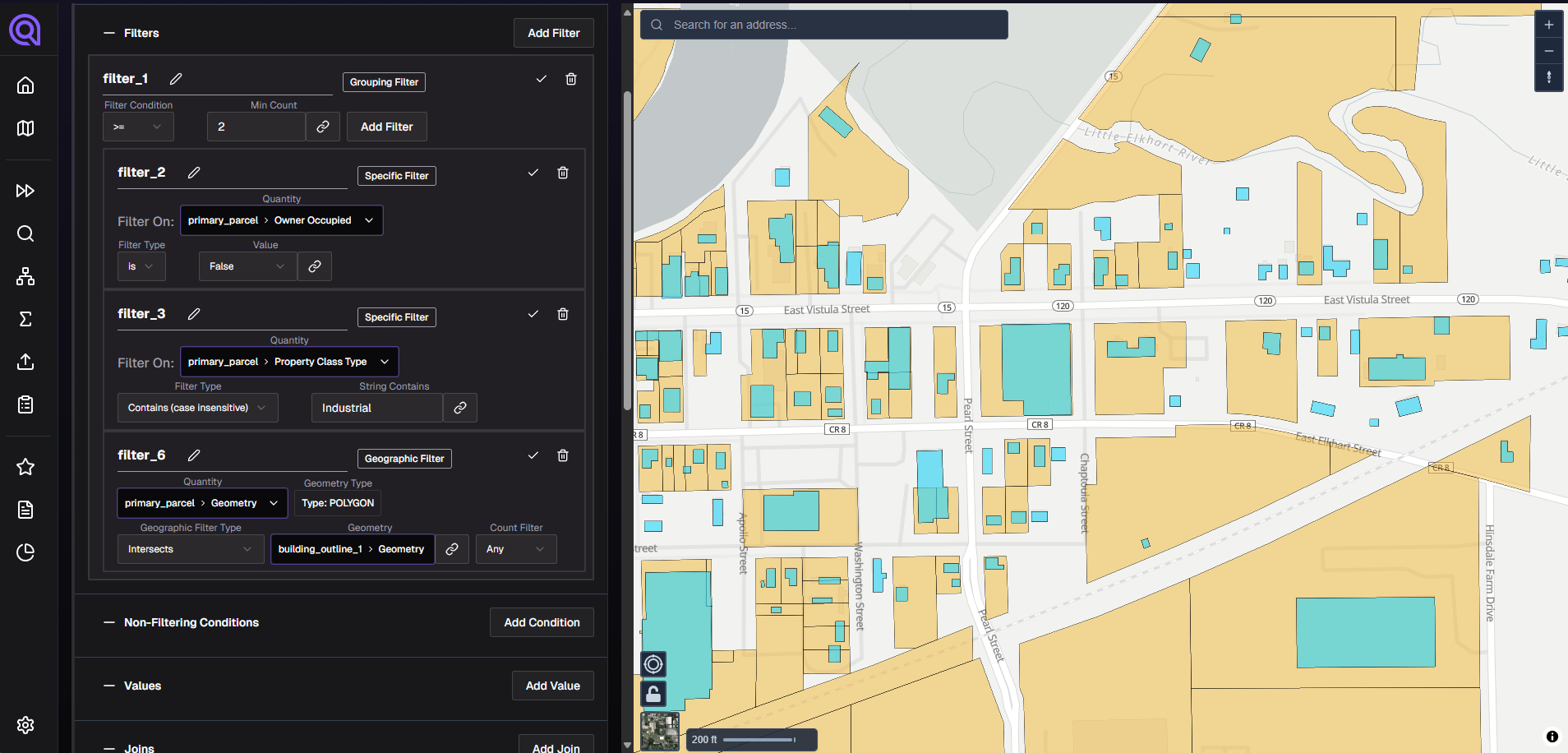
Task: Collapse the Filters section
Action: (108, 33)
